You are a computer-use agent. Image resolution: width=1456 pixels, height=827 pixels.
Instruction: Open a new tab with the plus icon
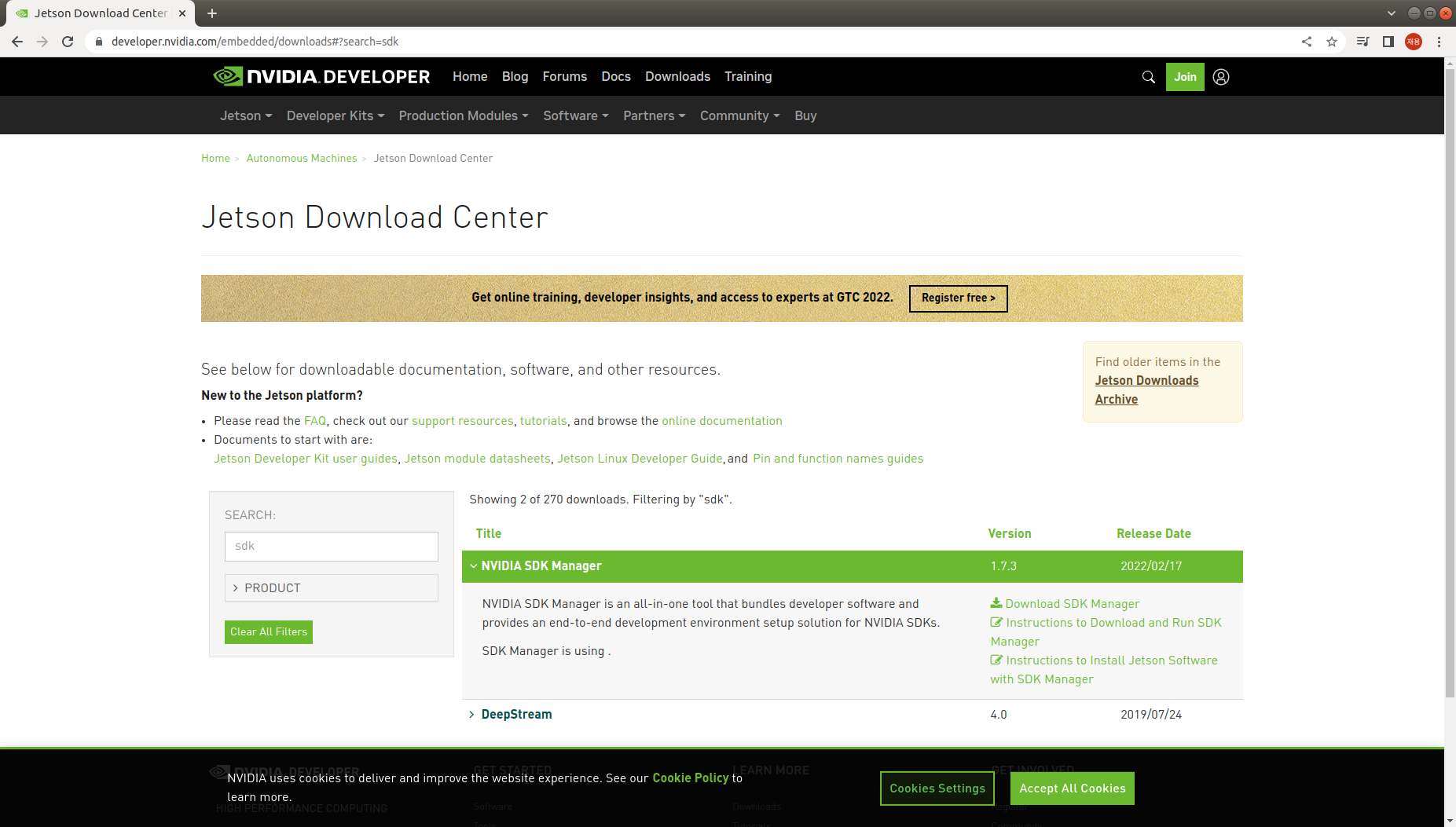pyautogui.click(x=212, y=13)
